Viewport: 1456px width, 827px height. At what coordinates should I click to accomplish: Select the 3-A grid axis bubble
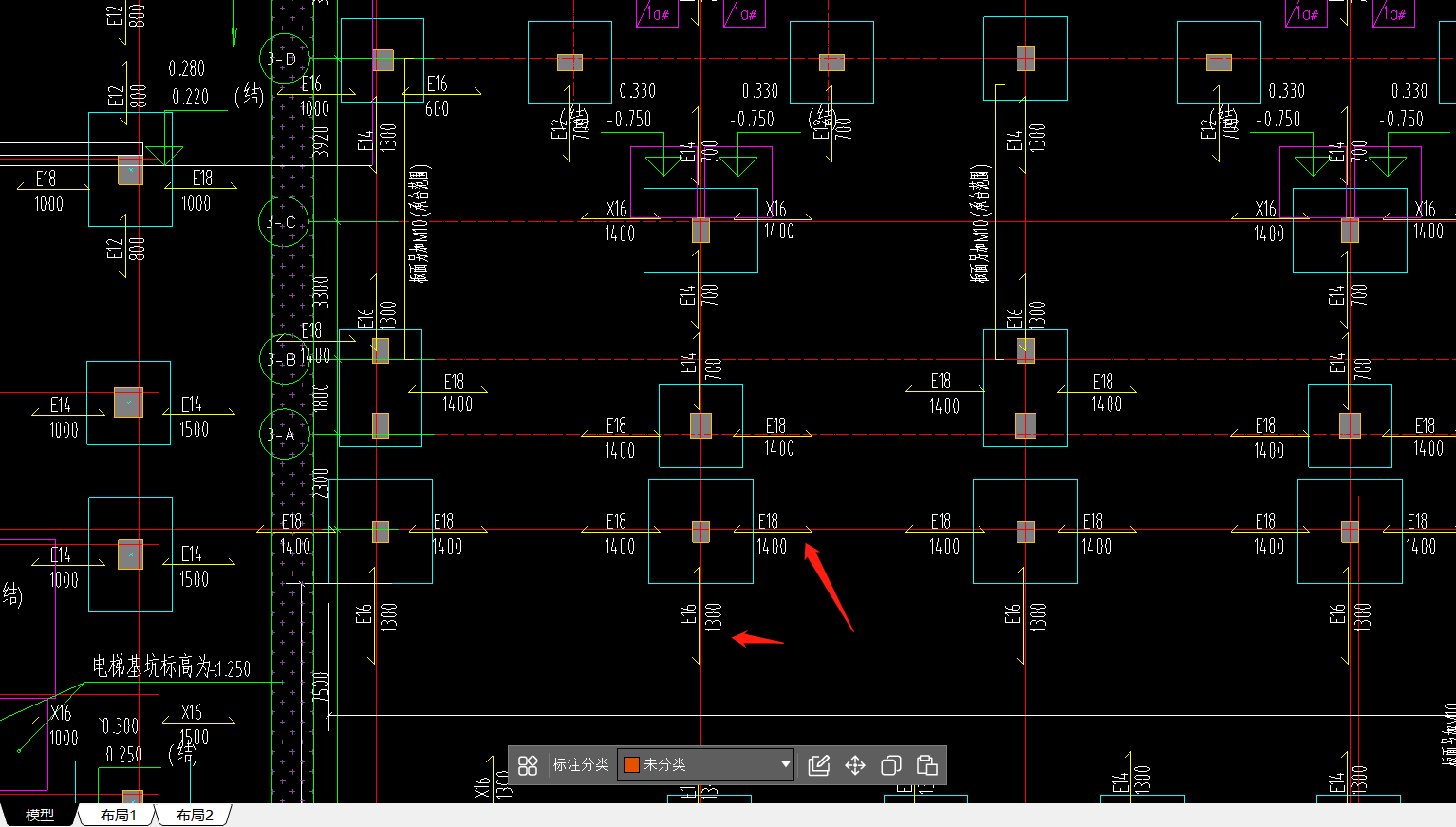pos(284,434)
